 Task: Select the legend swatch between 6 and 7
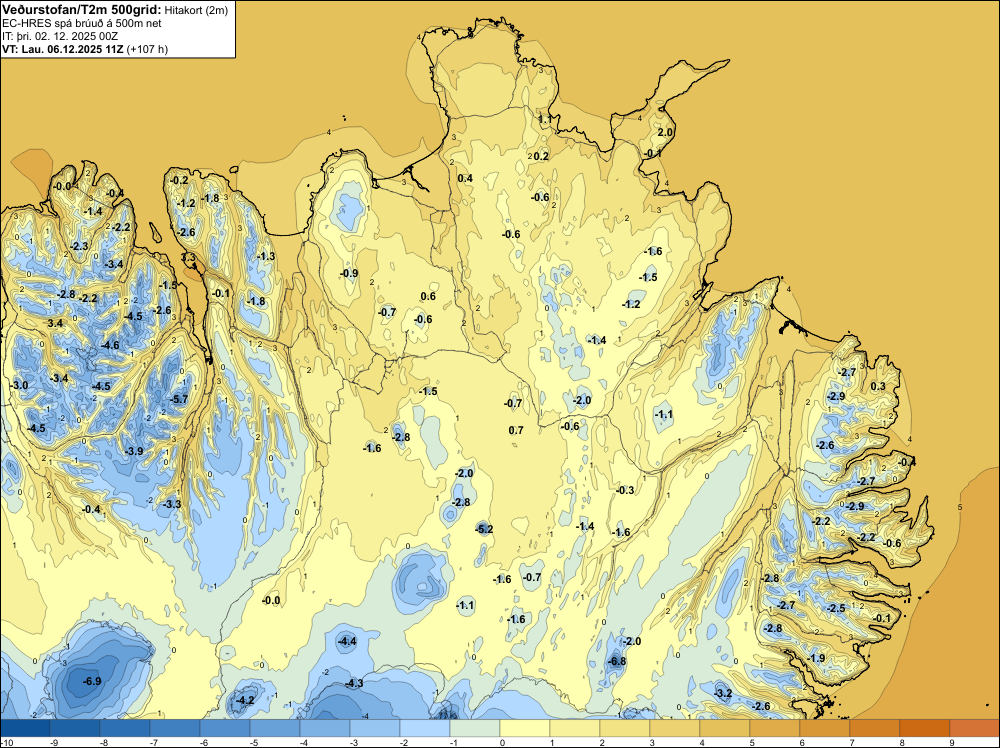tap(824, 728)
